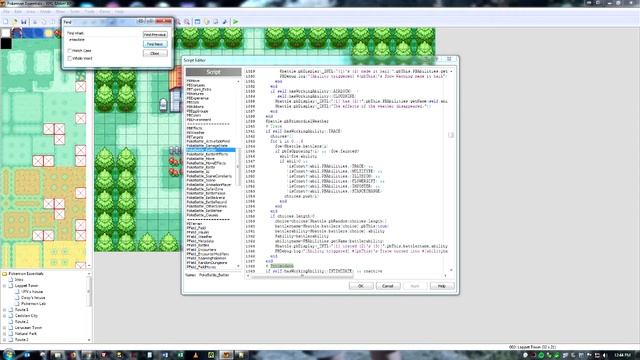Open the Database toolbar icon
This screenshot has width=640, height=360.
(x=198, y=22)
